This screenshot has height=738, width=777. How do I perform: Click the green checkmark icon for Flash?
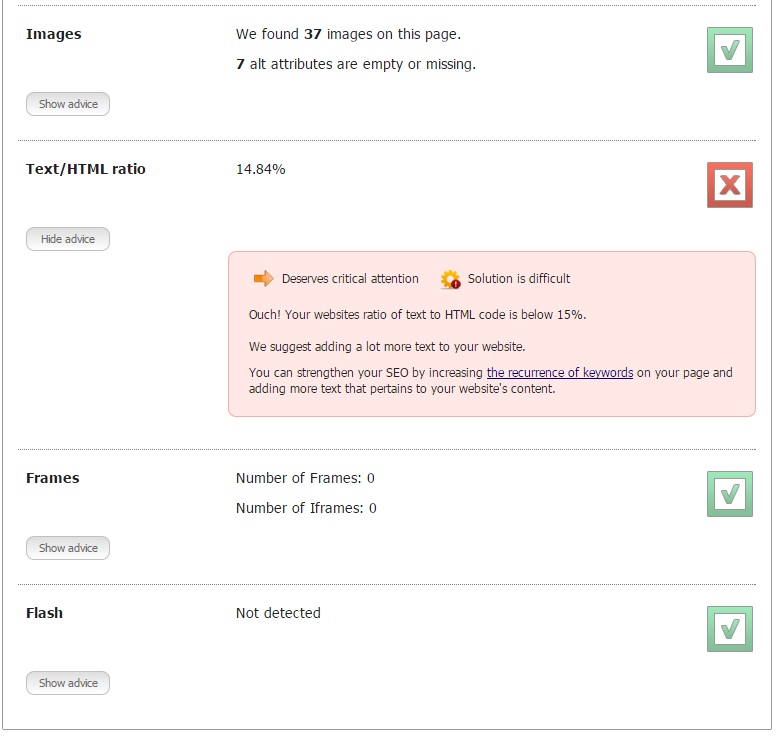(x=729, y=629)
